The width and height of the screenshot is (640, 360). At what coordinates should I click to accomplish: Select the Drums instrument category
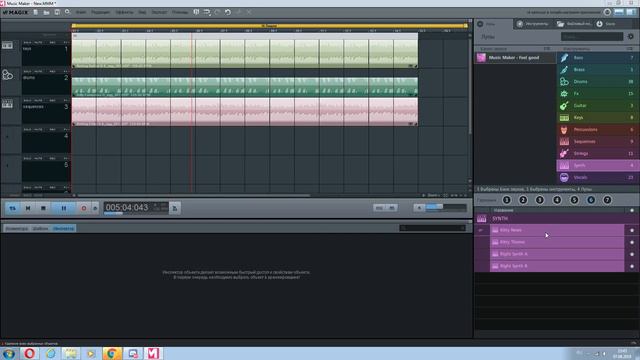coord(598,82)
